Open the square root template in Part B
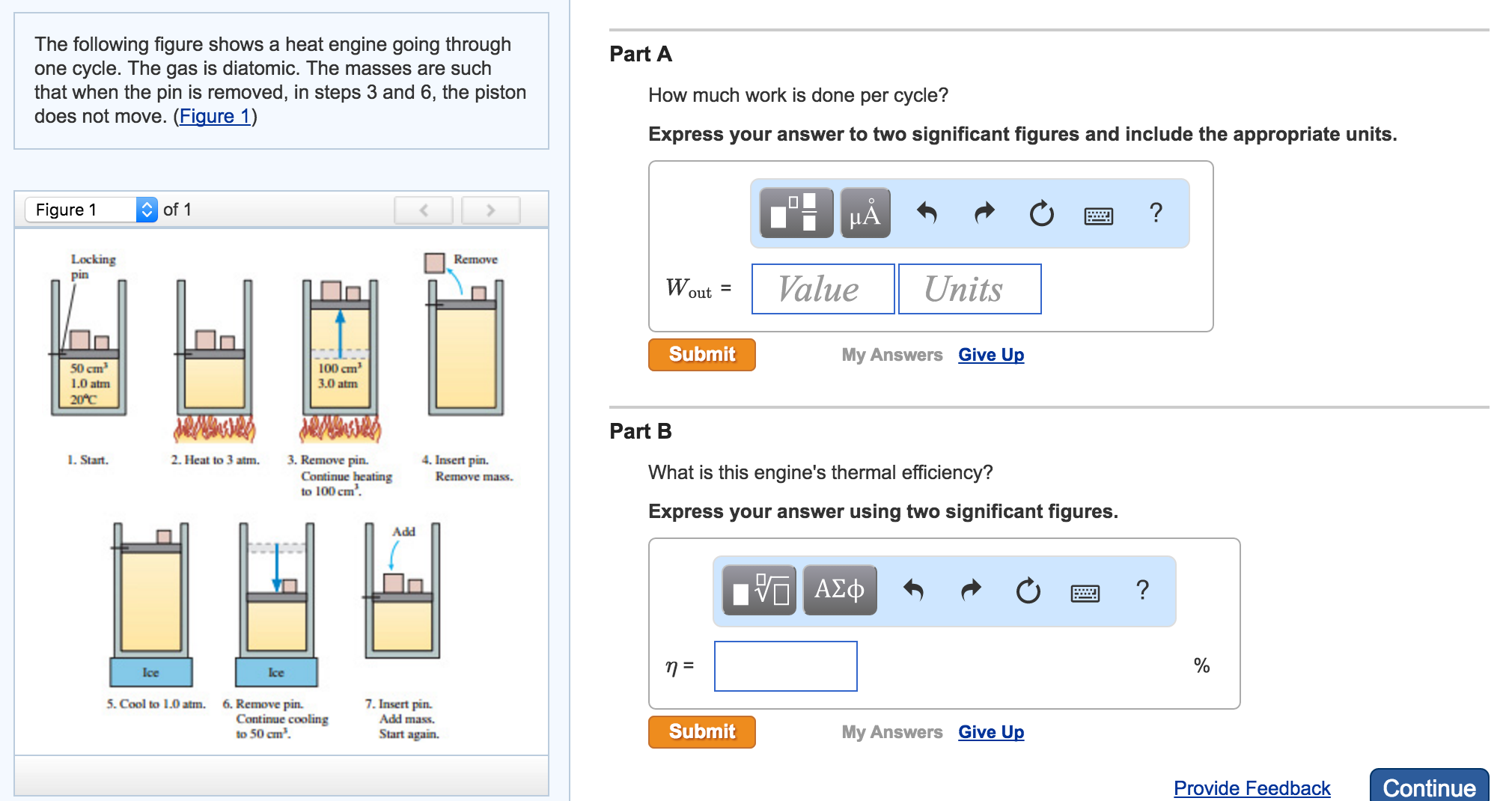The width and height of the screenshot is (1512, 801). click(x=757, y=590)
